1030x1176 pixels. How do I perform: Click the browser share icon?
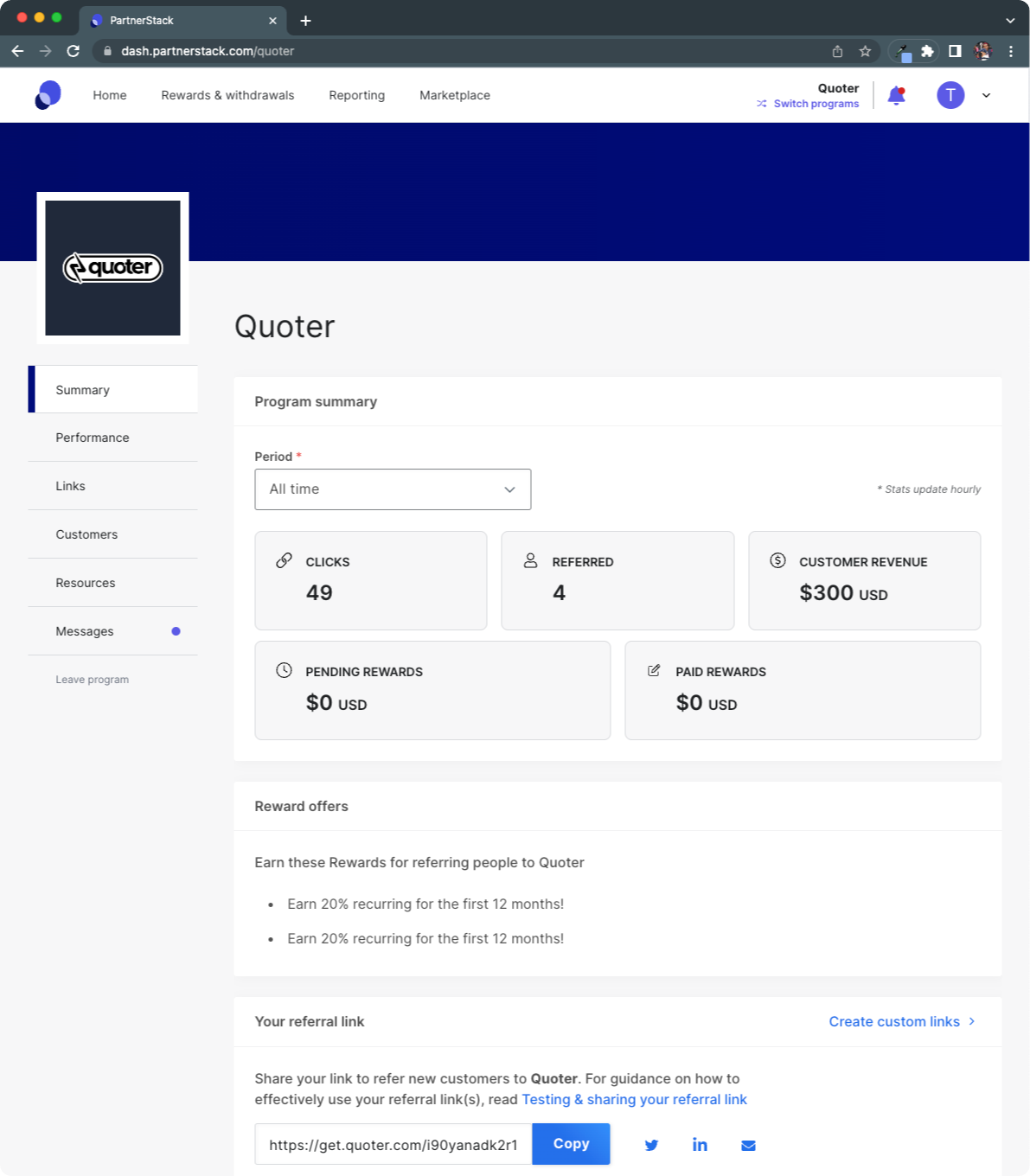coord(837,51)
